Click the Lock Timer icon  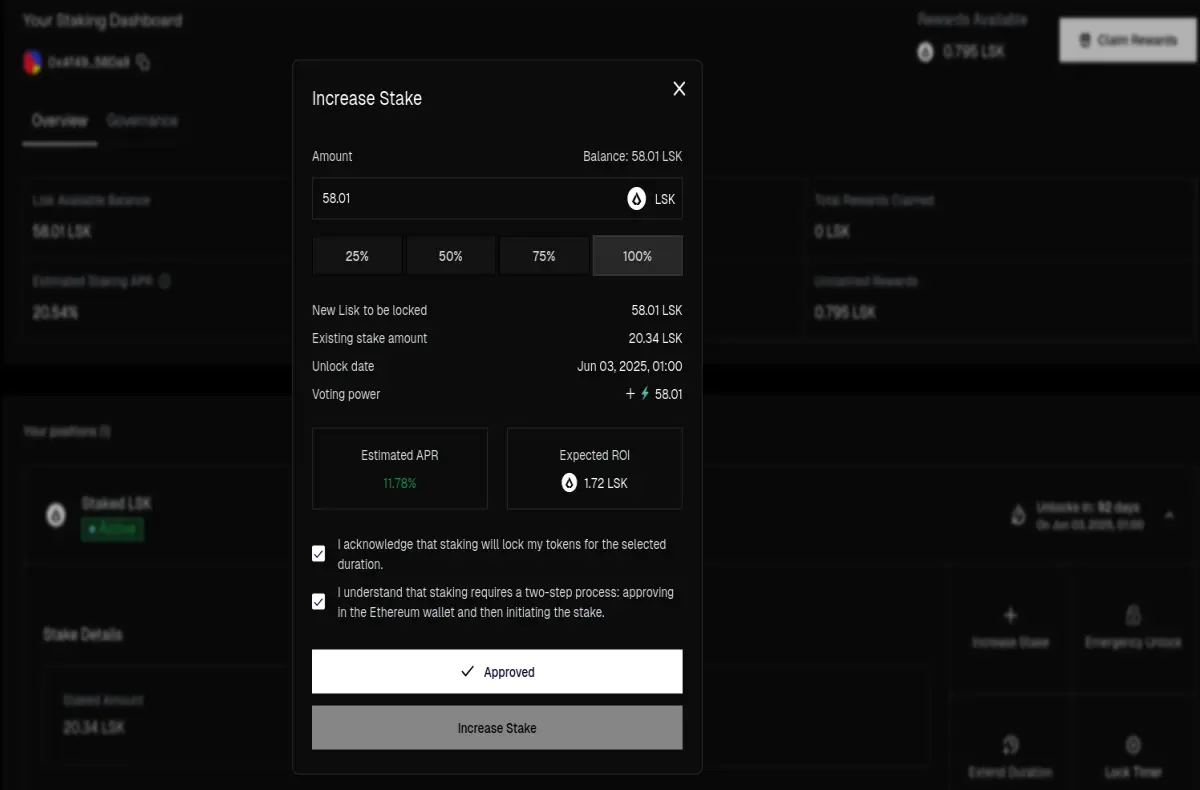pos(1133,745)
